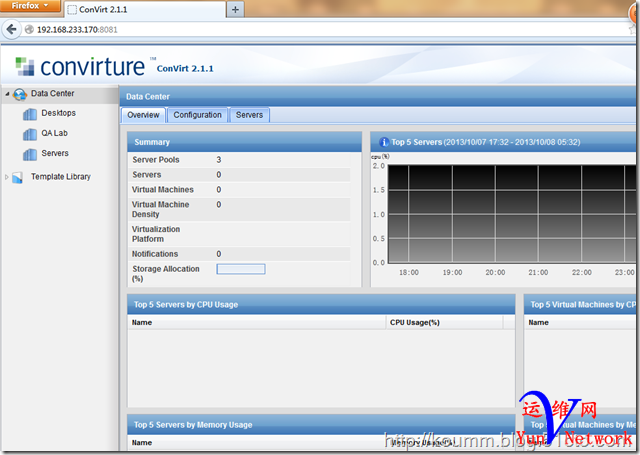Select the Data Center tree label
640x455 pixels.
click(x=53, y=93)
